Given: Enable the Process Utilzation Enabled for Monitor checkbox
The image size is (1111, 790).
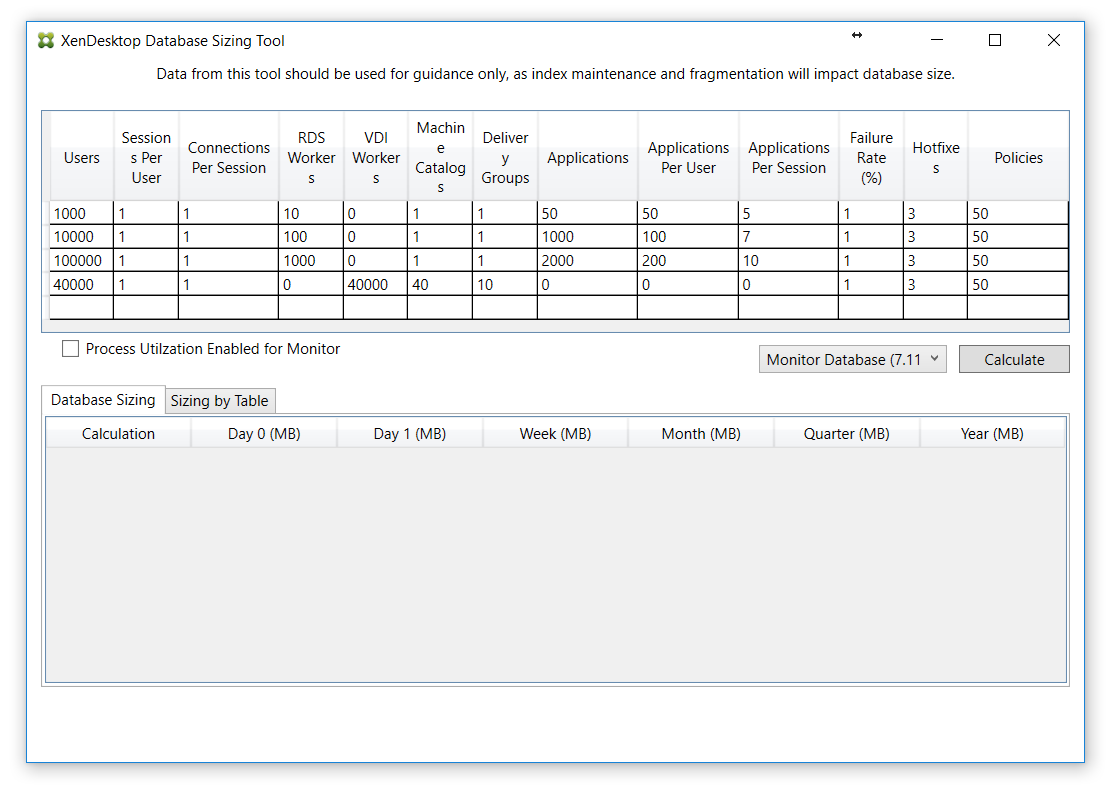Looking at the screenshot, I should [70, 348].
